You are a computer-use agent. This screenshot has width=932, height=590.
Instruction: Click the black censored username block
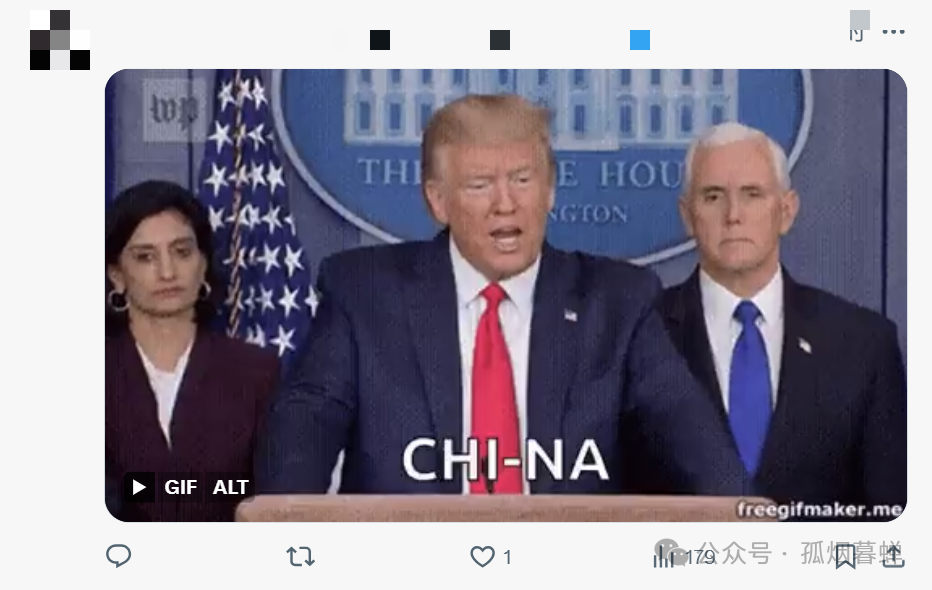click(380, 40)
